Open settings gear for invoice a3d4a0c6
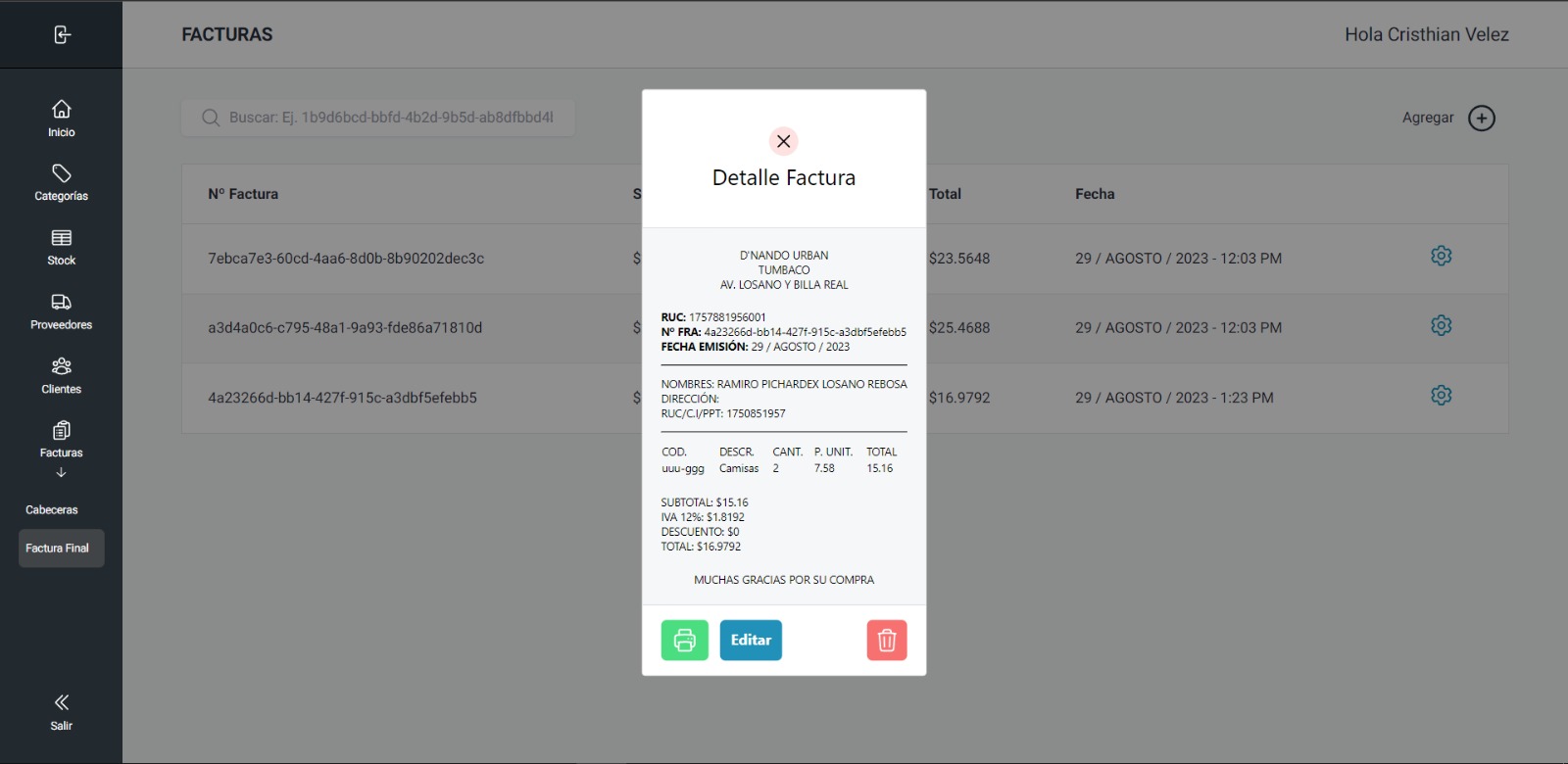This screenshot has height=764, width=1568. coord(1441,326)
